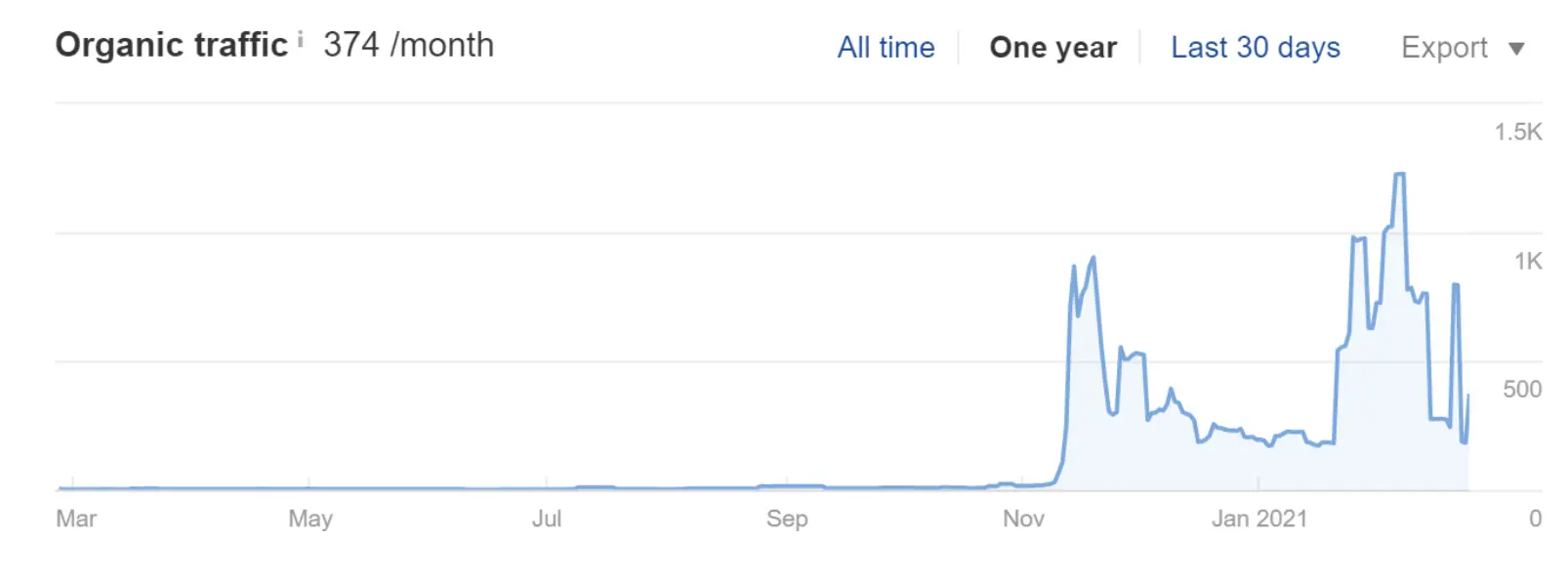
Task: Click the highest traffic peak in the chart
Action: [1399, 175]
